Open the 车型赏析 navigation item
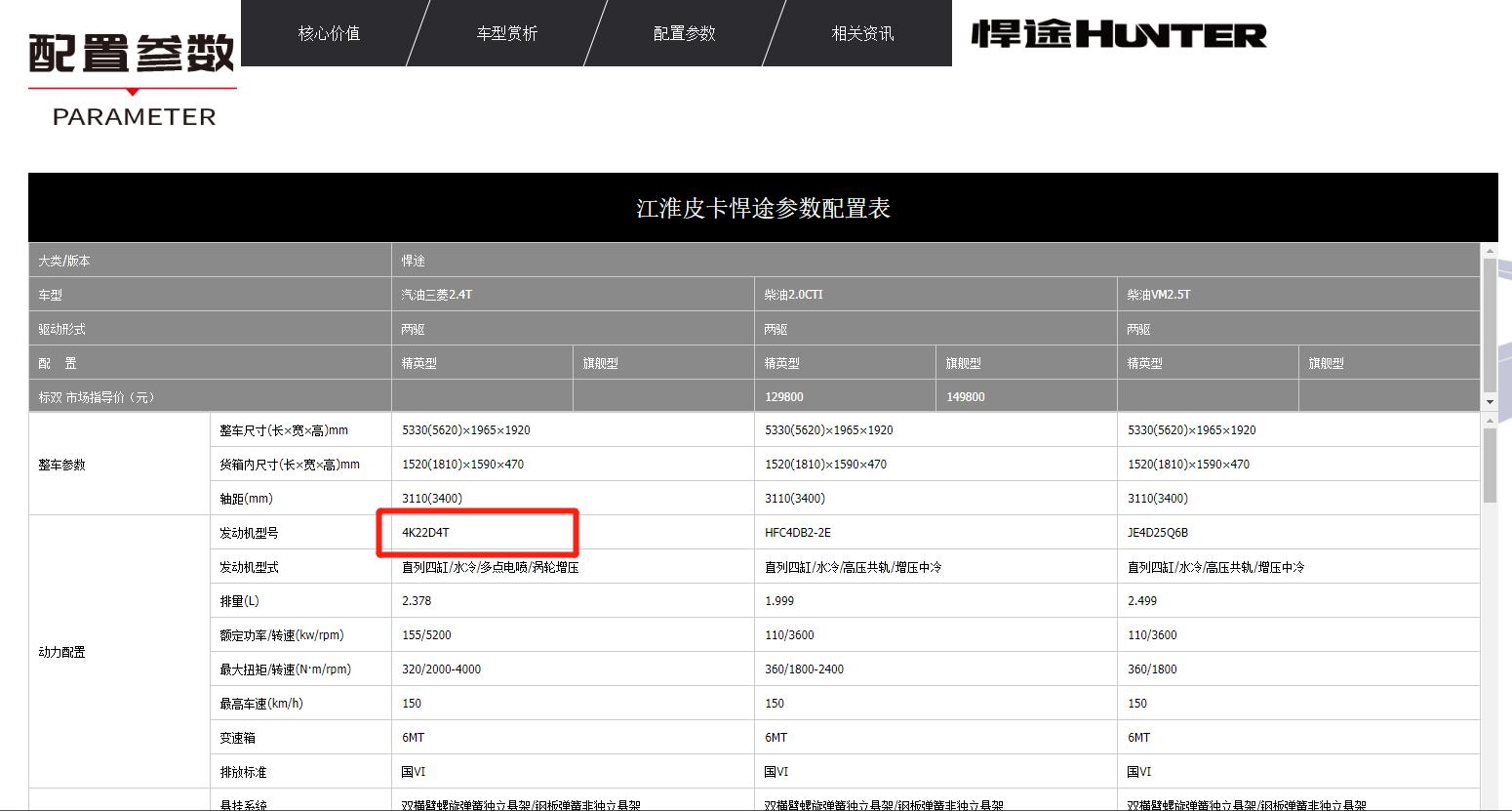 click(x=506, y=32)
